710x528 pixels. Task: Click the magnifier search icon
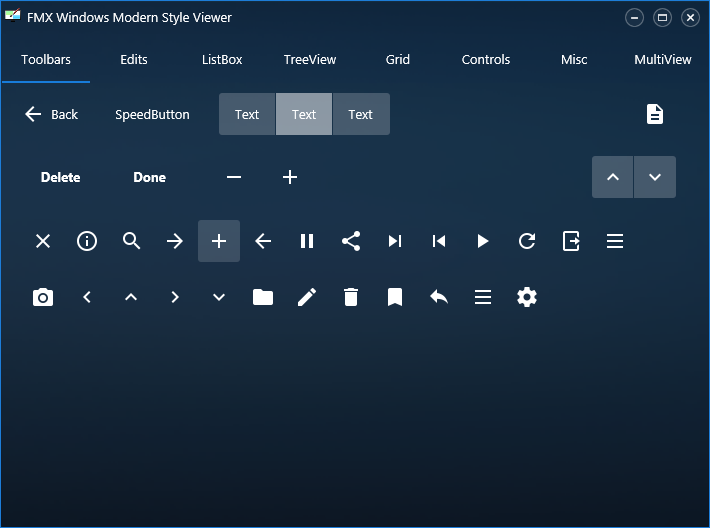[x=131, y=241]
